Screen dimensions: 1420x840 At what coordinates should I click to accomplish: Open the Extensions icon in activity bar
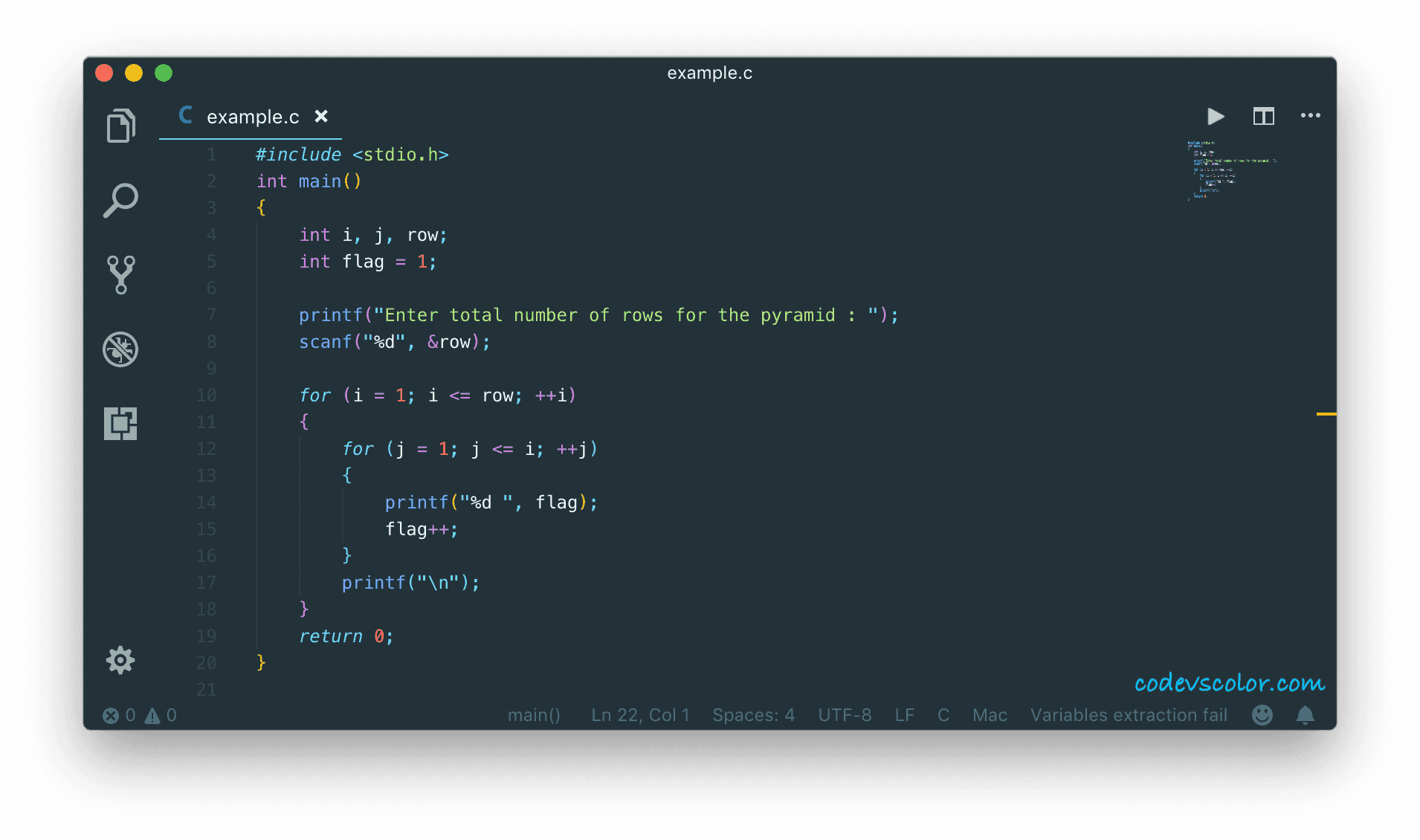[120, 424]
